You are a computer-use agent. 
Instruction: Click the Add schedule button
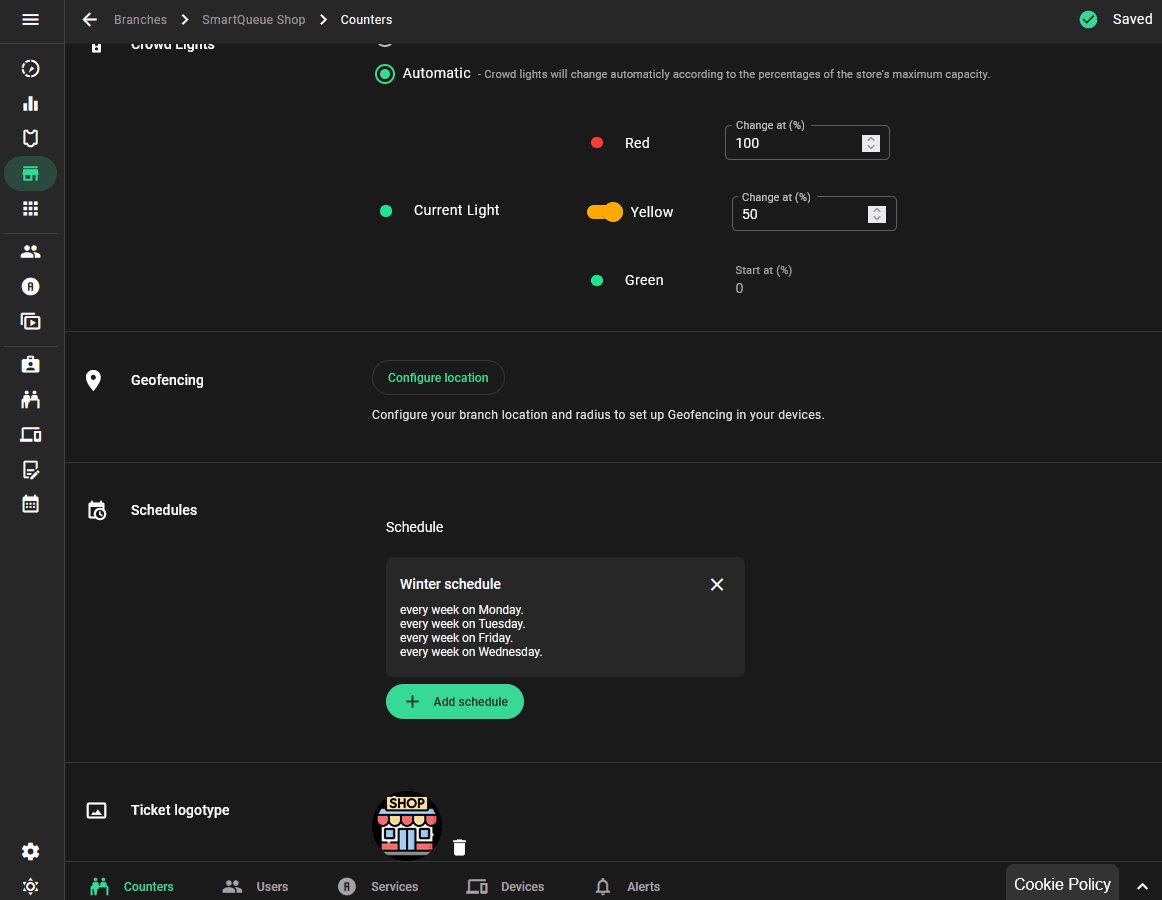[x=455, y=702]
